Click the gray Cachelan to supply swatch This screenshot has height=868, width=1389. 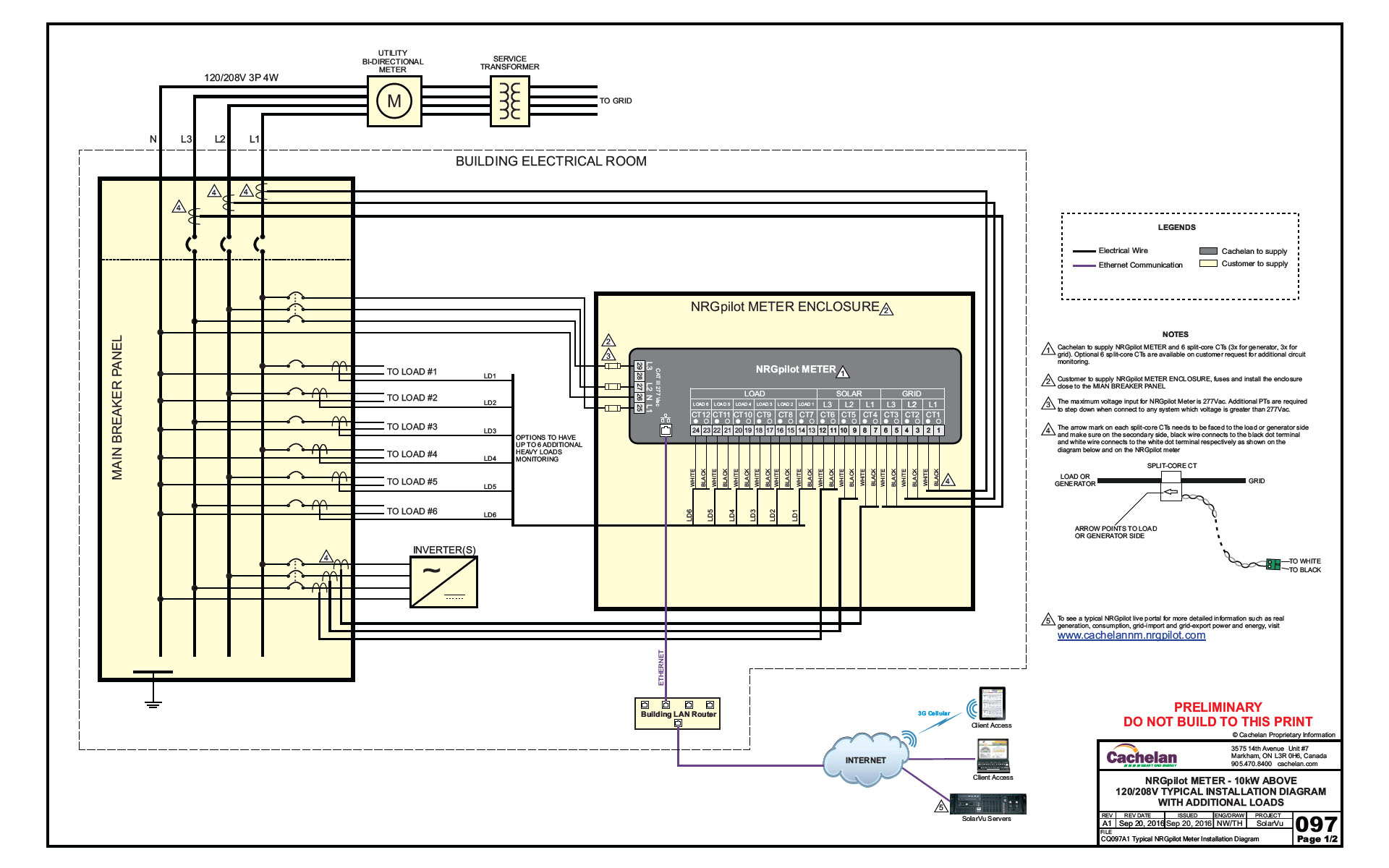click(x=1208, y=251)
